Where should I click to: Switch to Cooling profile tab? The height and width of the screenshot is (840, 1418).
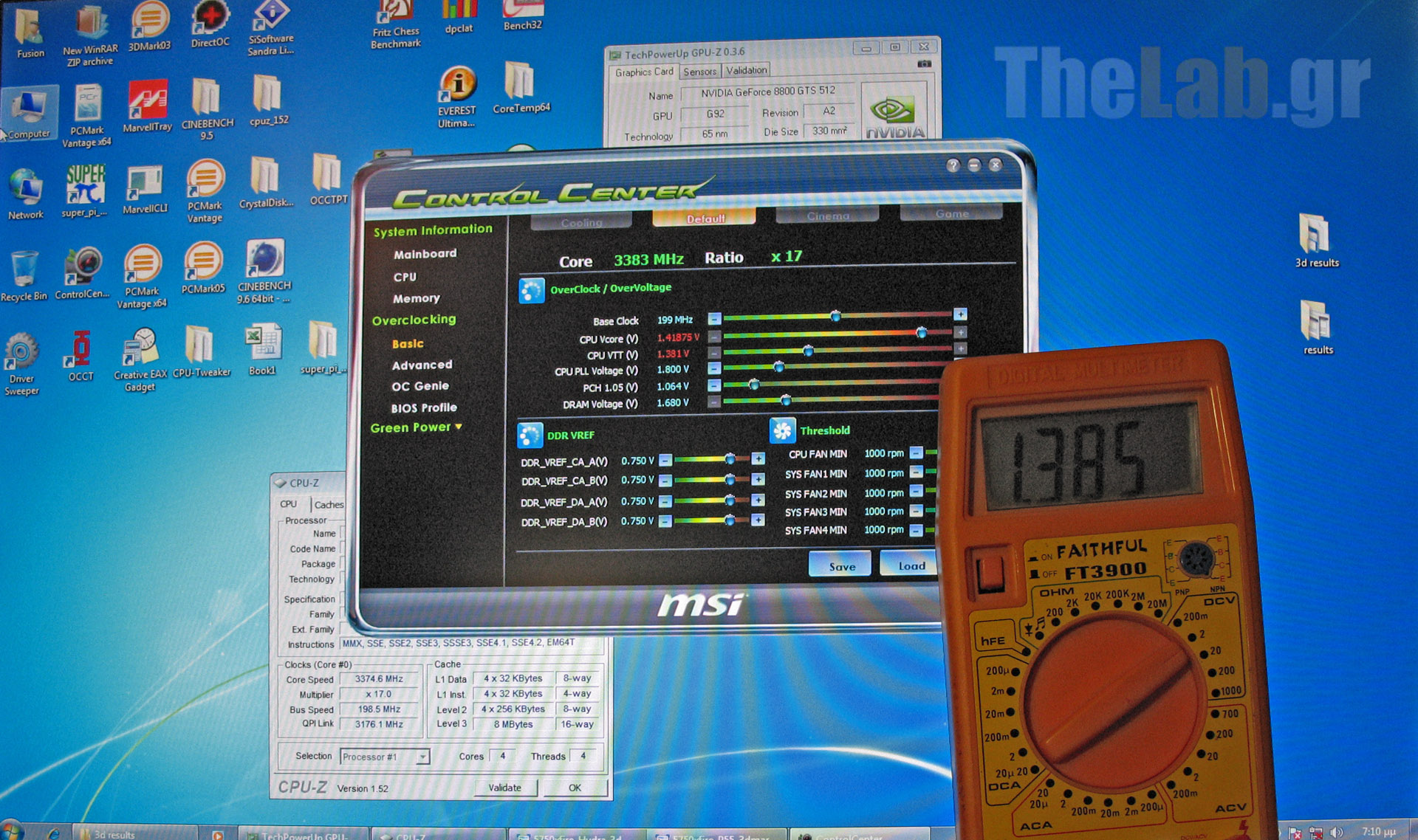tap(581, 221)
